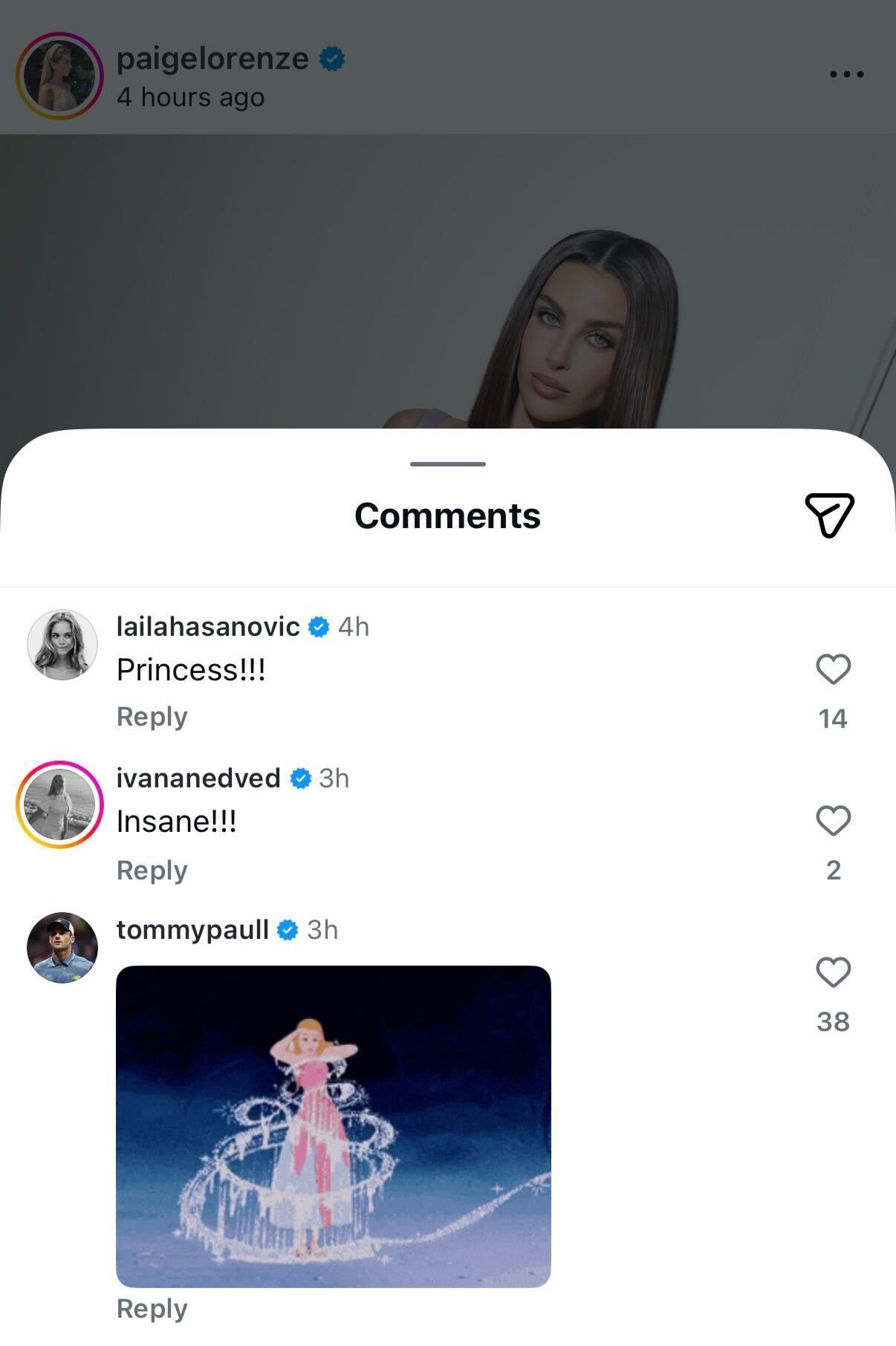Tap the 14 likes count to expand likers

[x=833, y=718]
